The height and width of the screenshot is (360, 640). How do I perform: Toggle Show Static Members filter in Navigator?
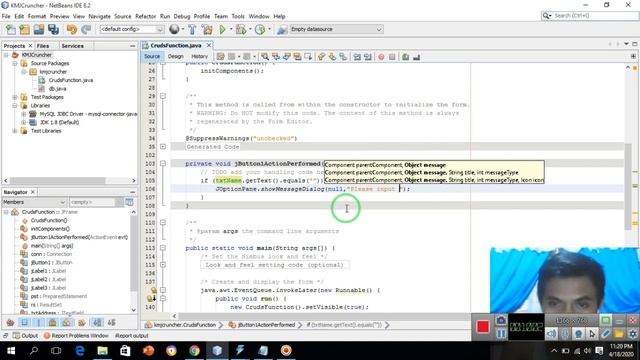coord(39,322)
